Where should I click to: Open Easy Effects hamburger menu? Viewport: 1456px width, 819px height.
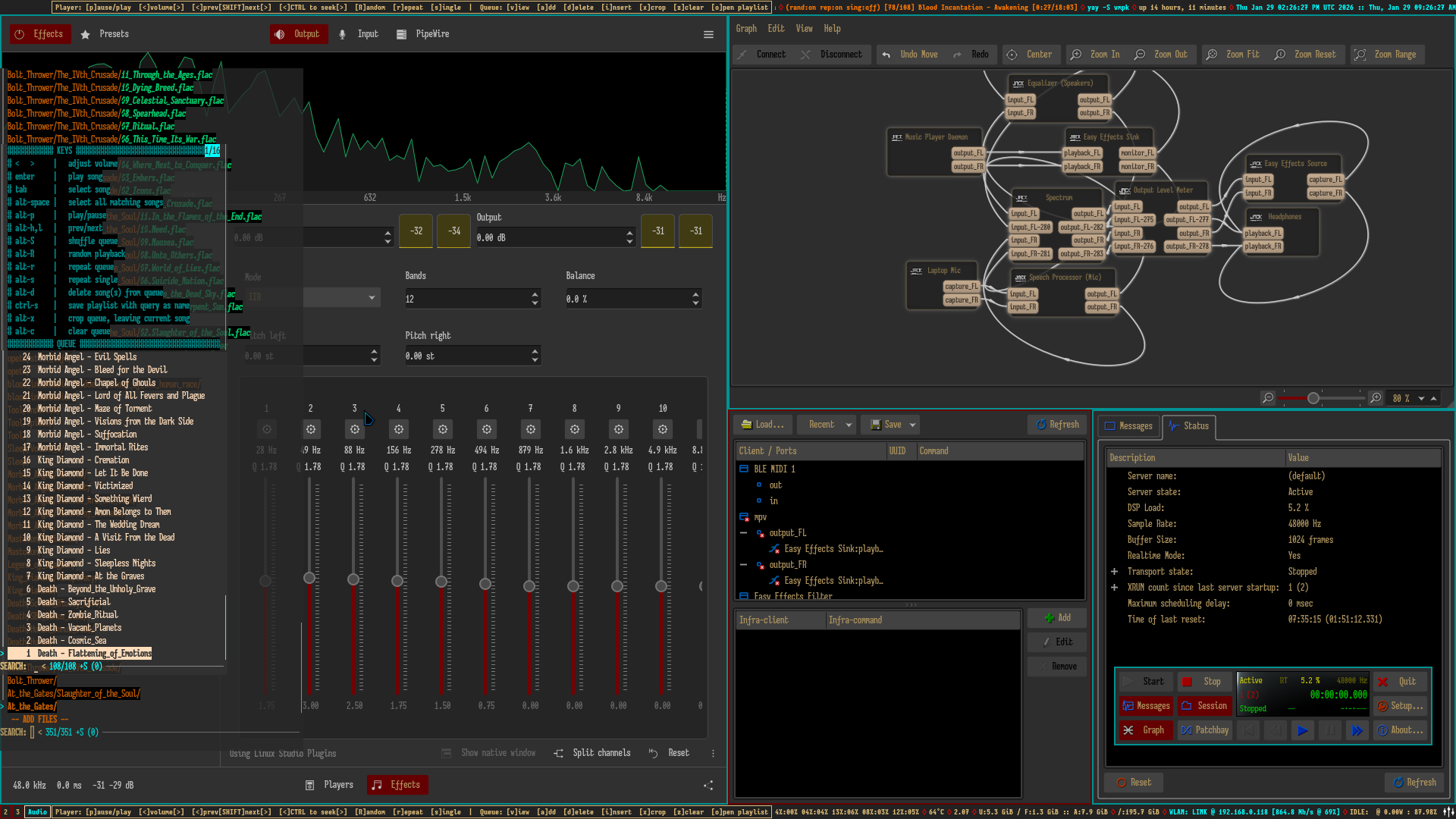[x=708, y=34]
